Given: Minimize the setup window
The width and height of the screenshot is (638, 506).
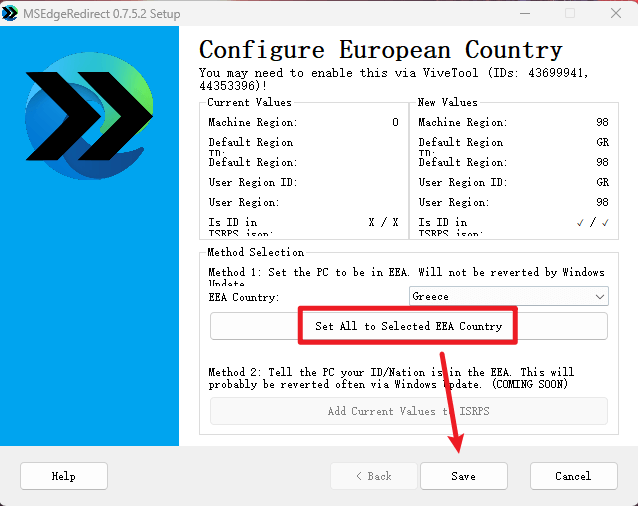Looking at the screenshot, I should tap(525, 12).
